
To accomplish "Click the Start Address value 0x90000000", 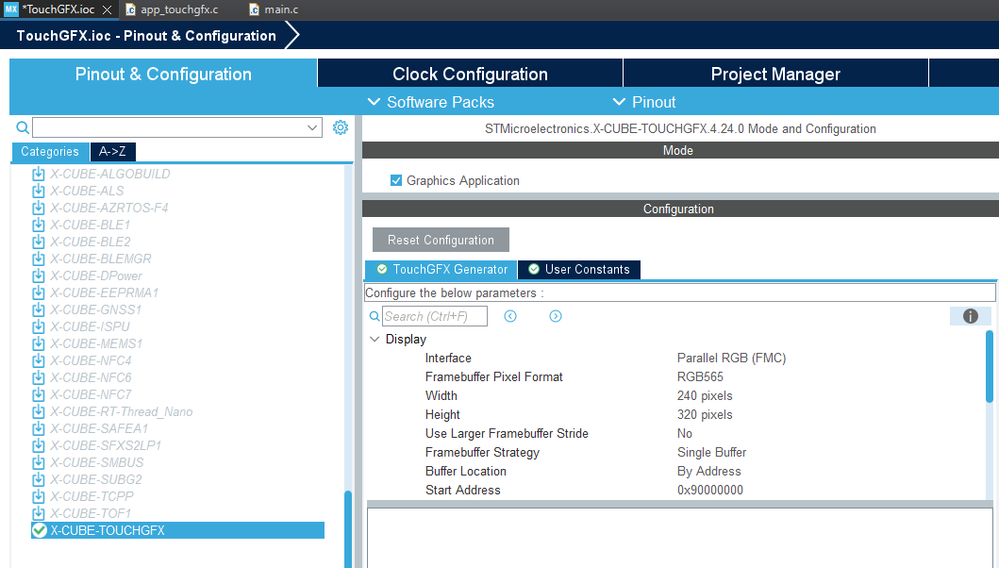I will pyautogui.click(x=710, y=490).
